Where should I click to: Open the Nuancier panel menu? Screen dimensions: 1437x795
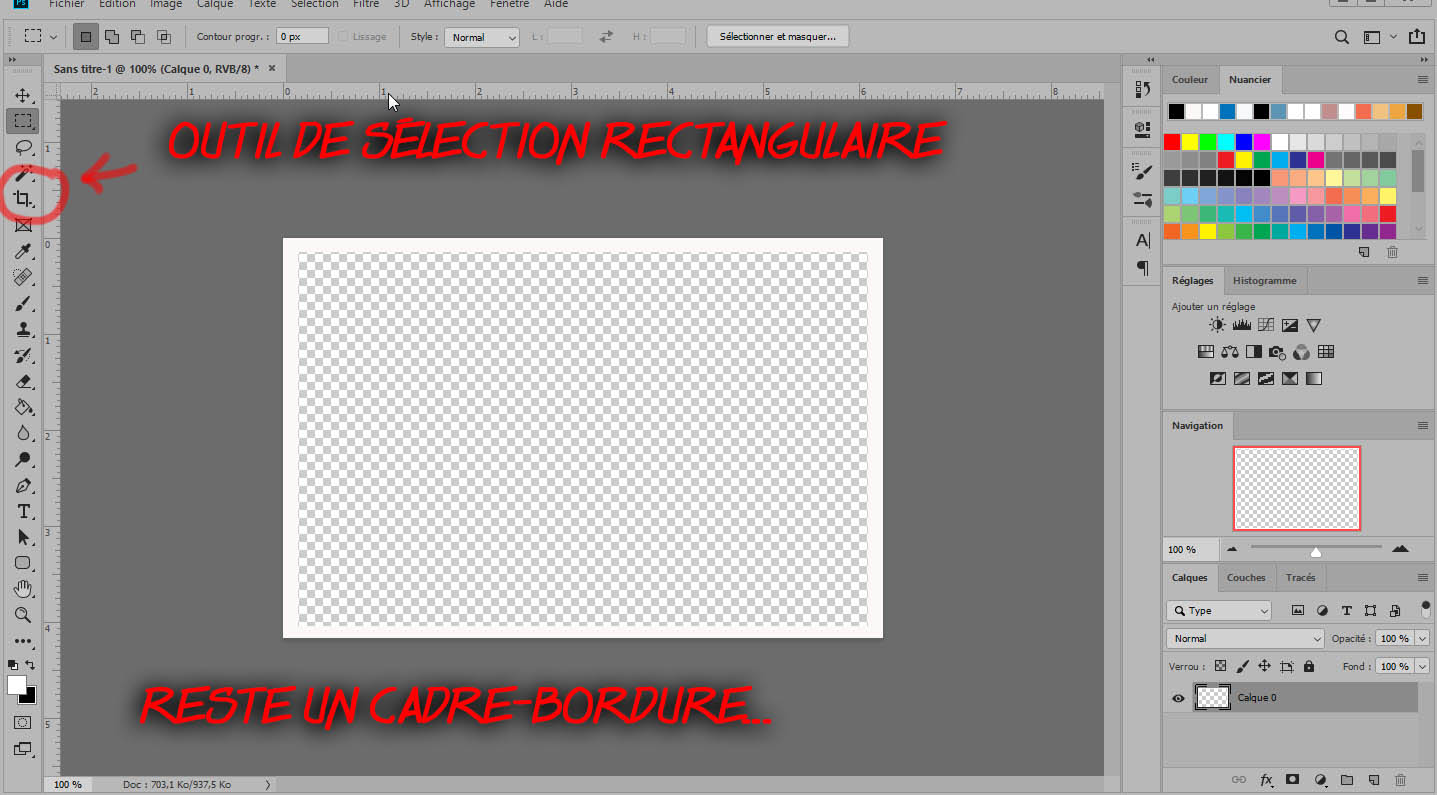1422,79
